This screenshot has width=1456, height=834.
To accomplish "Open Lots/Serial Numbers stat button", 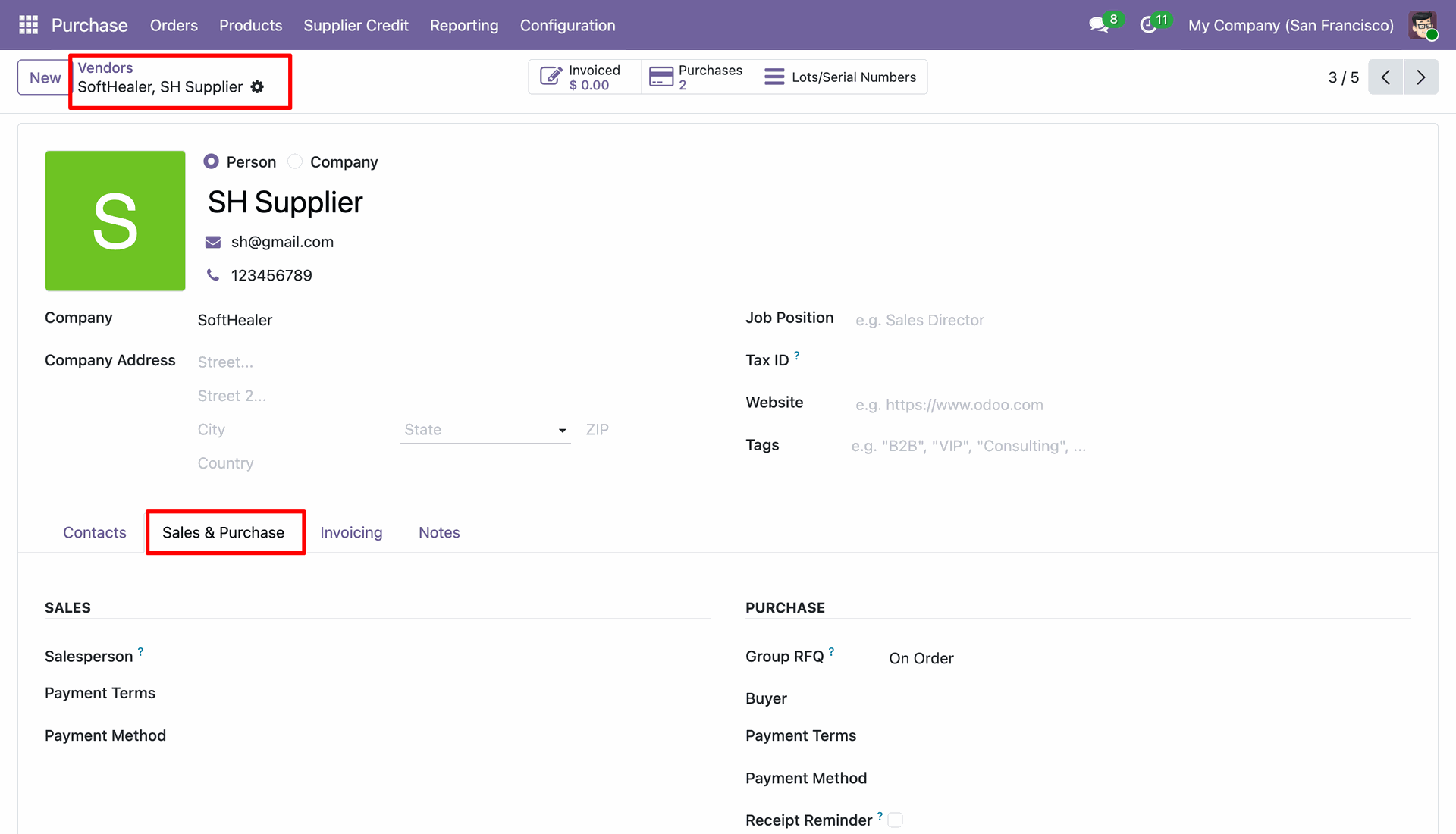I will [x=841, y=77].
